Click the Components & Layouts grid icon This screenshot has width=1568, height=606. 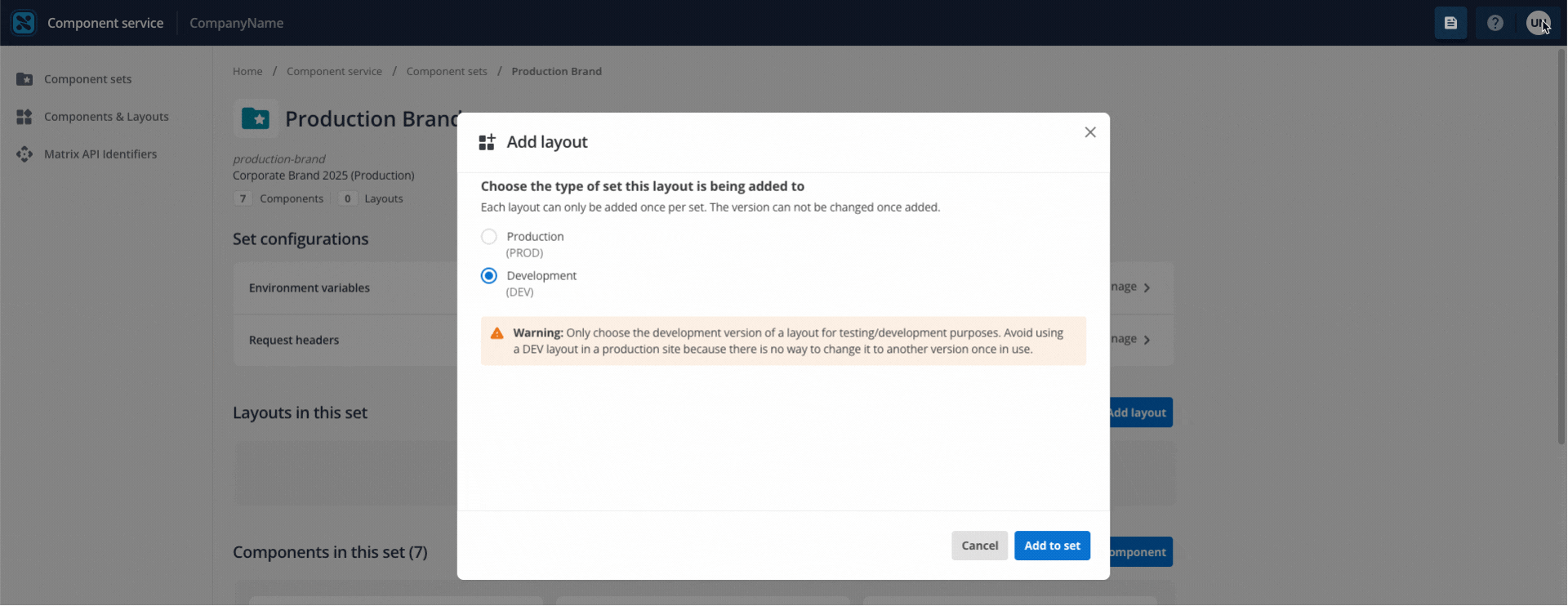click(24, 117)
